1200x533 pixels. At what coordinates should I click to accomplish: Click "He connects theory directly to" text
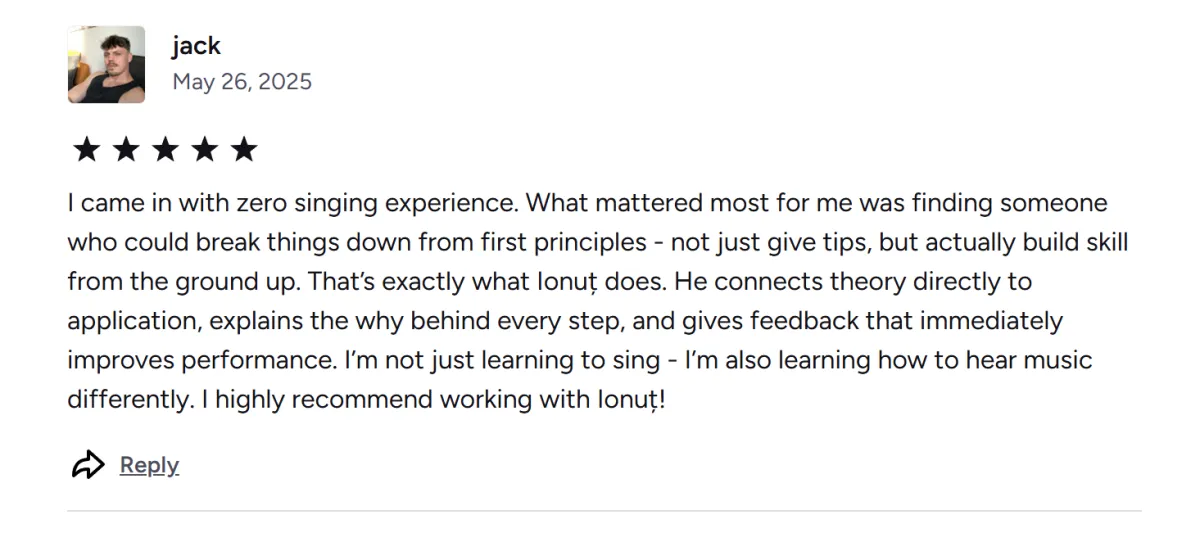(x=853, y=282)
